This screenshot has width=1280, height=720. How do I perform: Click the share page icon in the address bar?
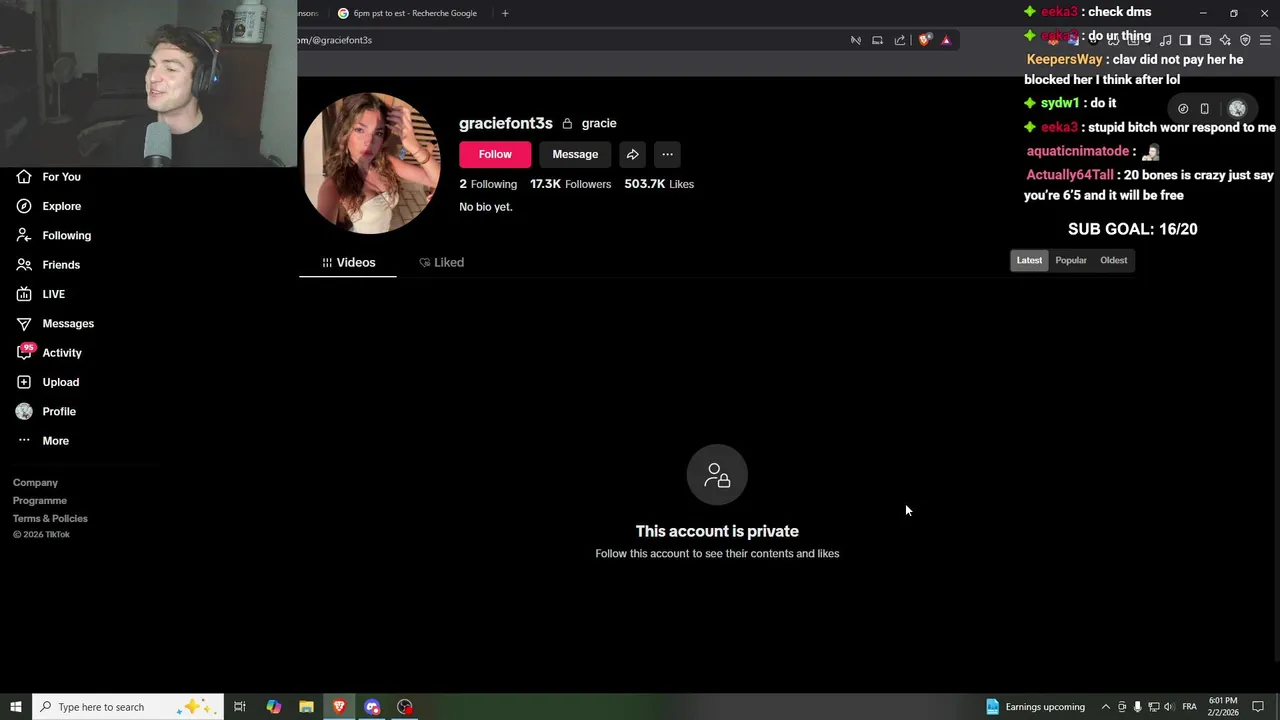[900, 40]
